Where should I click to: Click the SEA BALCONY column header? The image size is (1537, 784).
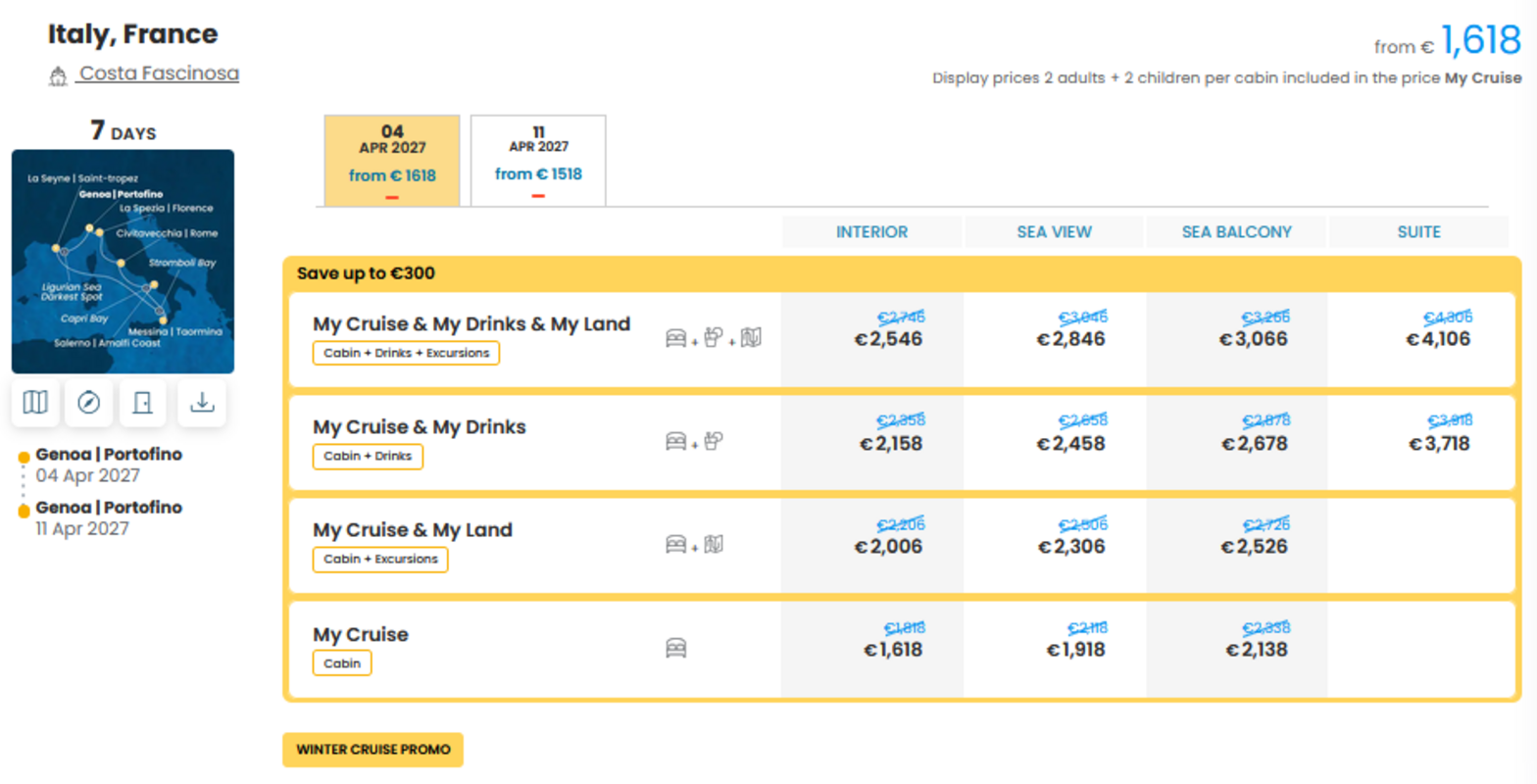pyautogui.click(x=1236, y=232)
